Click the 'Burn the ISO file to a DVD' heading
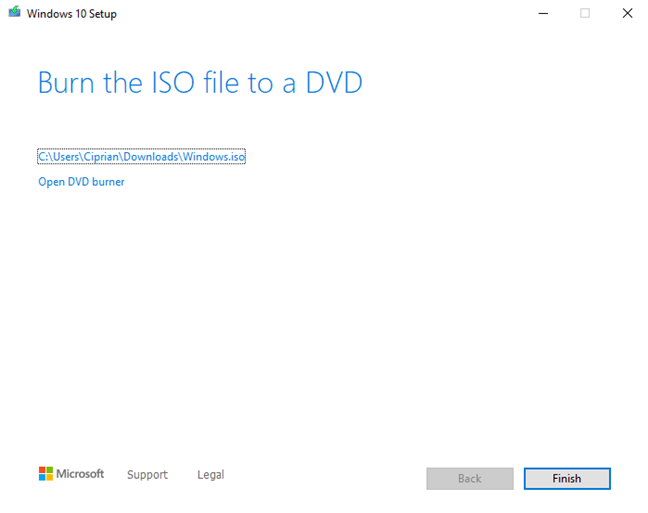This screenshot has width=648, height=513. click(200, 83)
